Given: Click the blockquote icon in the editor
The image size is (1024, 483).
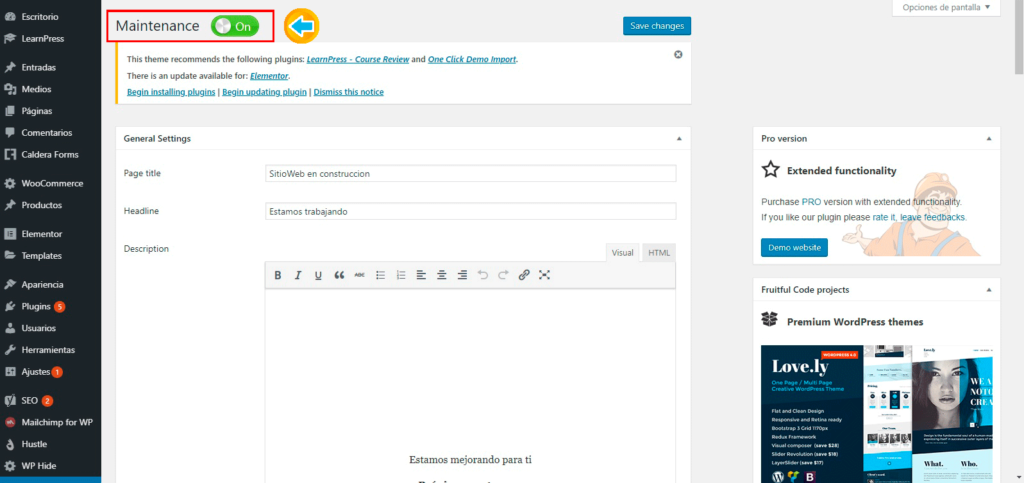Looking at the screenshot, I should click(x=339, y=275).
